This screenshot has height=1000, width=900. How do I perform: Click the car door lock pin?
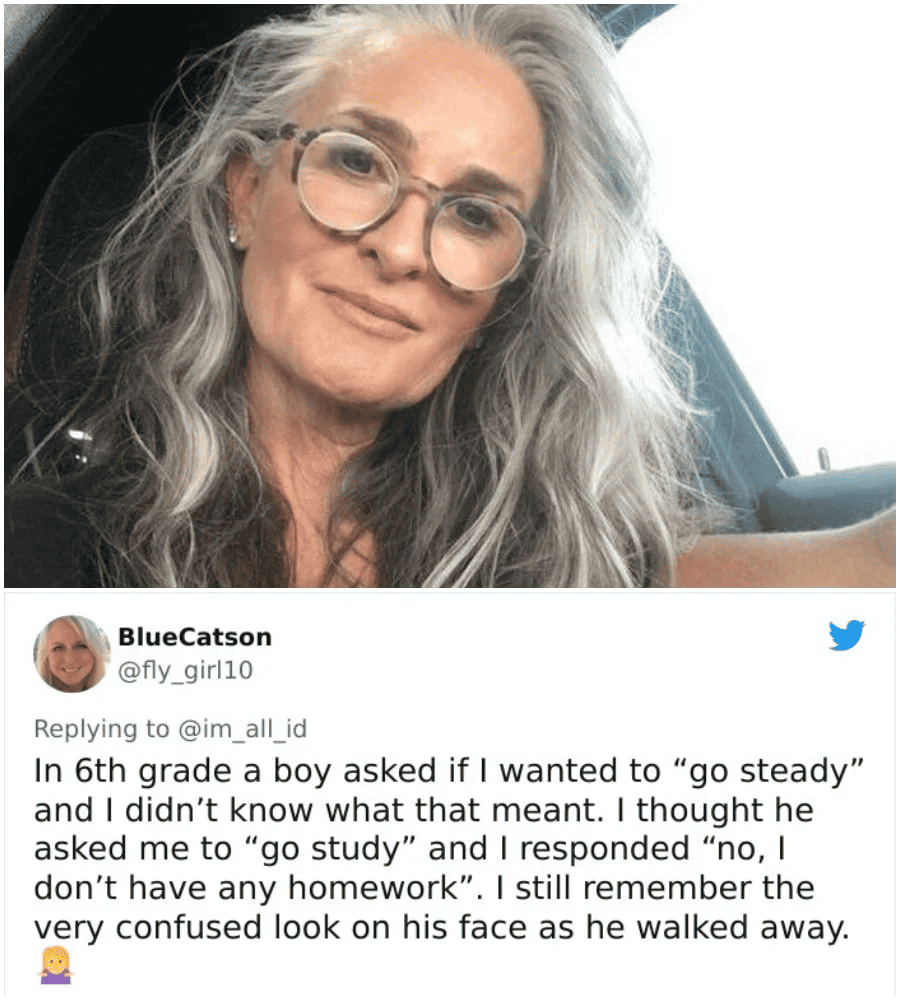point(823,459)
